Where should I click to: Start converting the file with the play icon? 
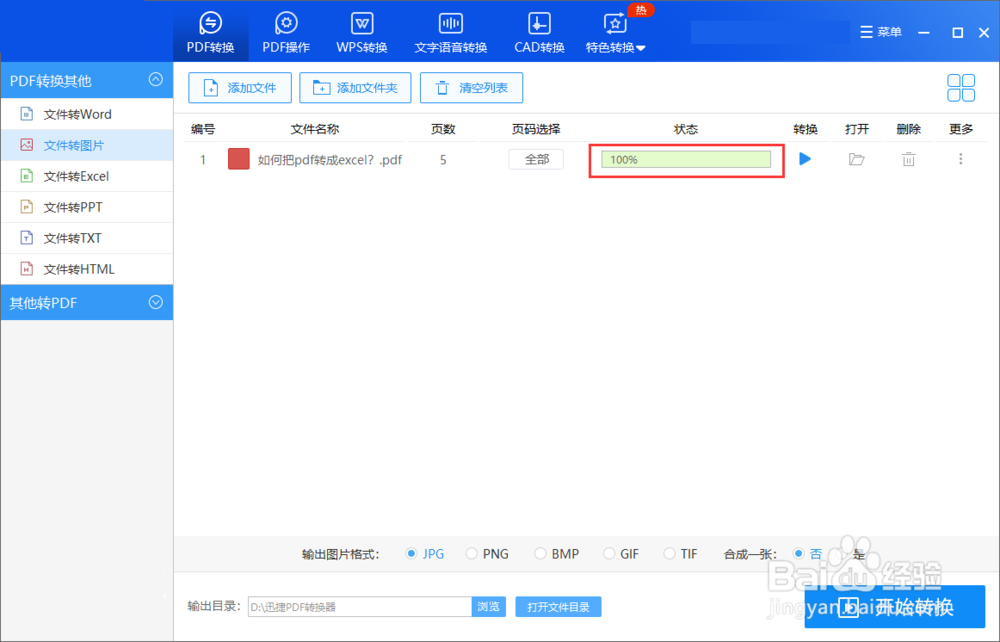(806, 158)
